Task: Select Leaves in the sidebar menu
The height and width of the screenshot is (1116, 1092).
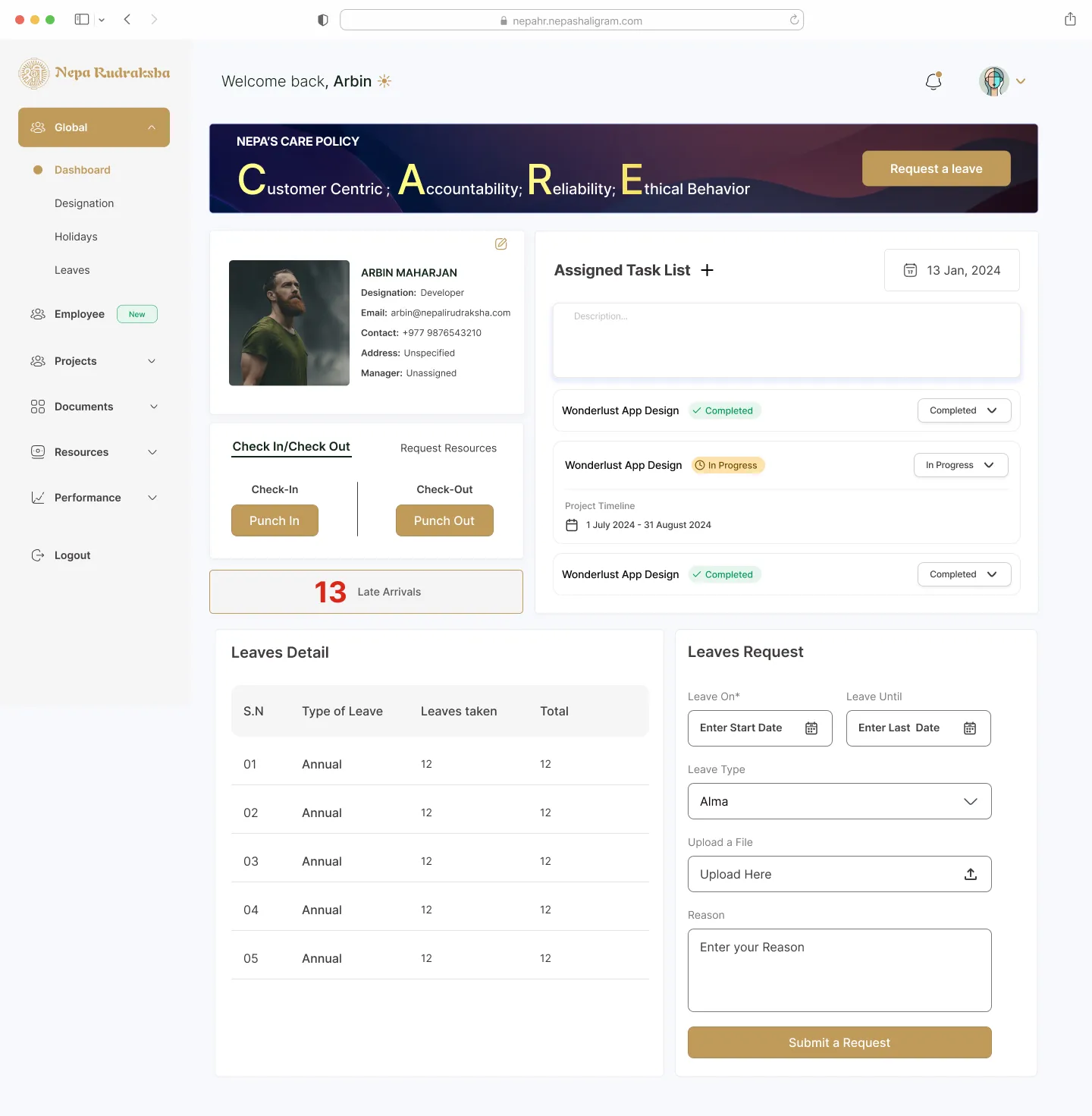Action: [x=72, y=269]
